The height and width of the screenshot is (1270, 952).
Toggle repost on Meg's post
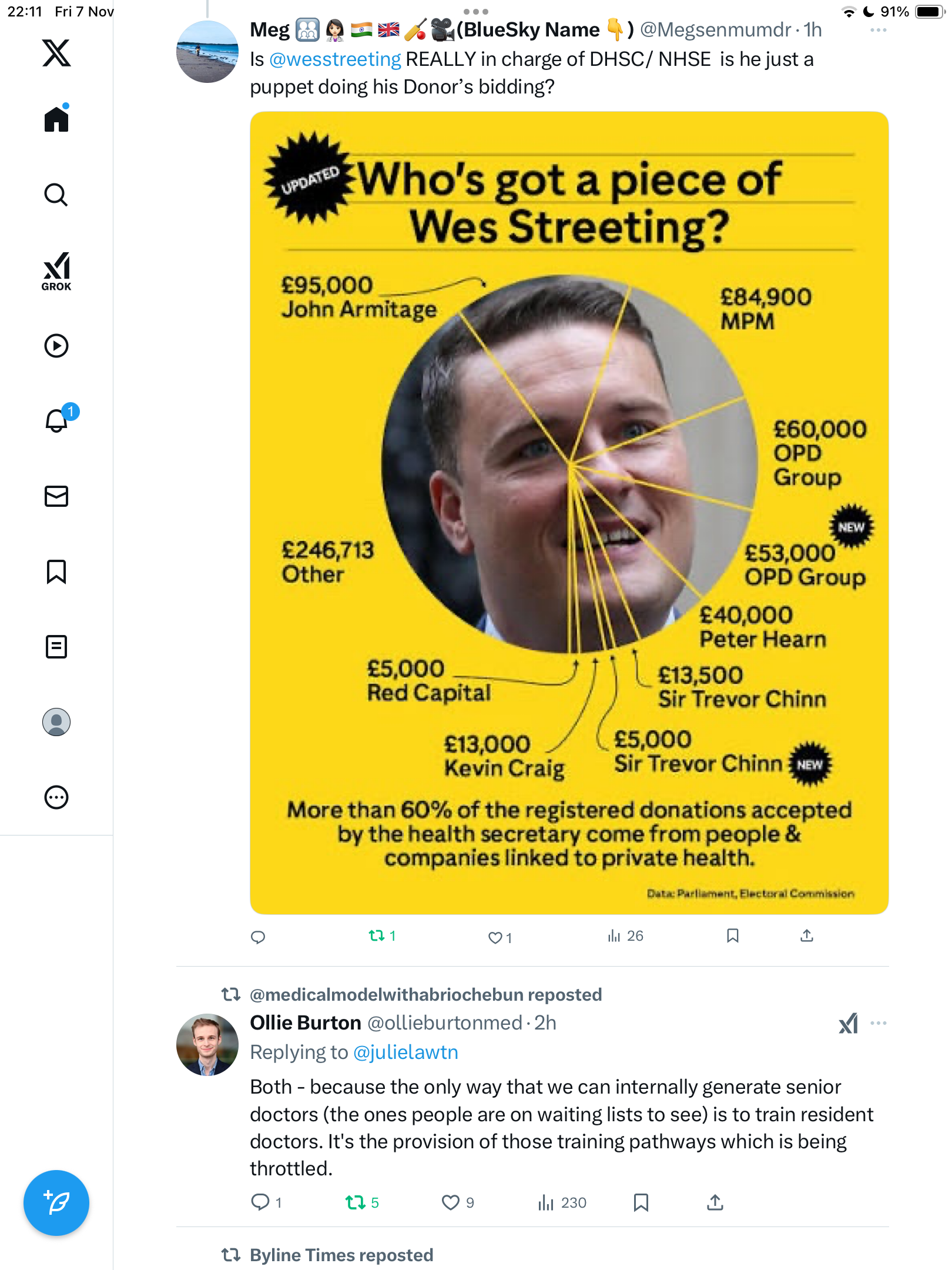(x=377, y=935)
